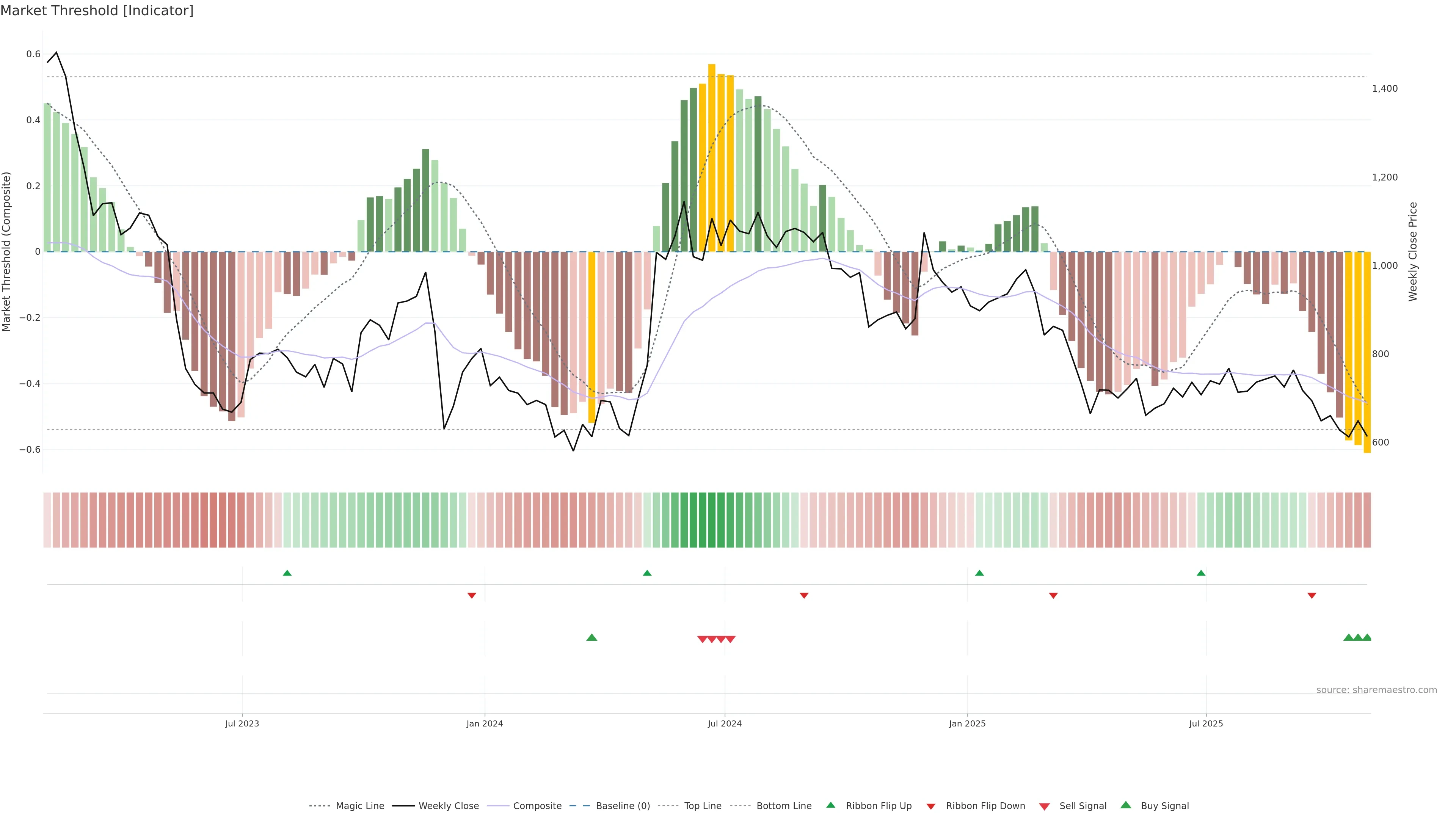Click the last ribbon flip down marker in late 2025
1456x819 pixels.
(1312, 595)
